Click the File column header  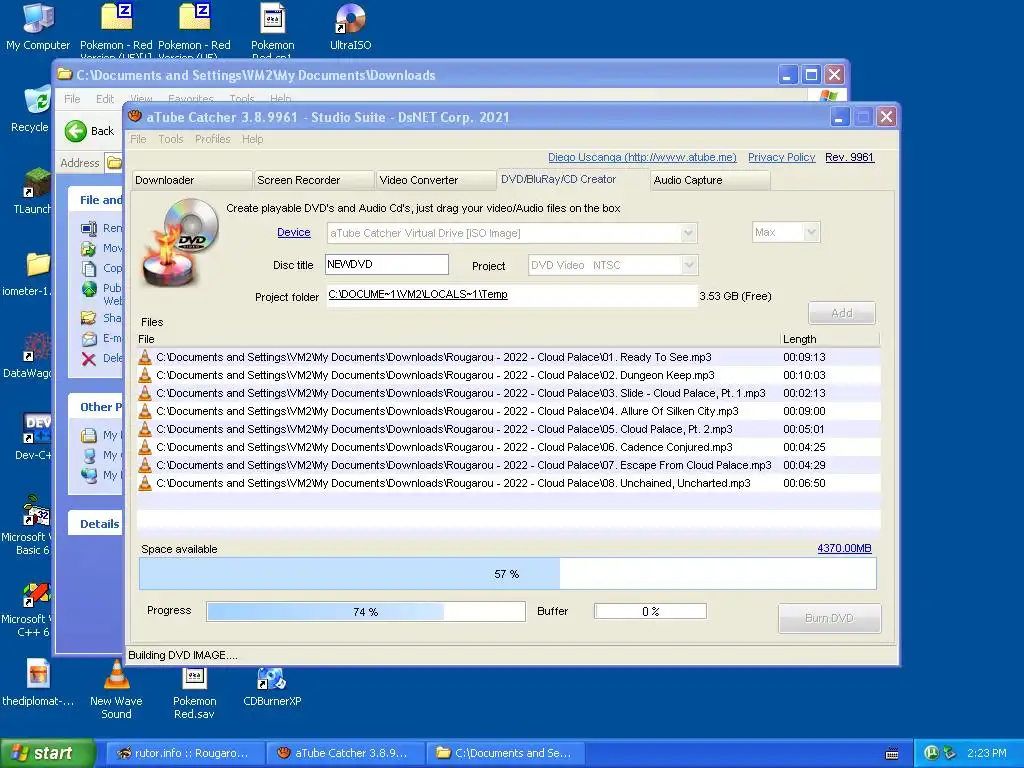[458, 339]
